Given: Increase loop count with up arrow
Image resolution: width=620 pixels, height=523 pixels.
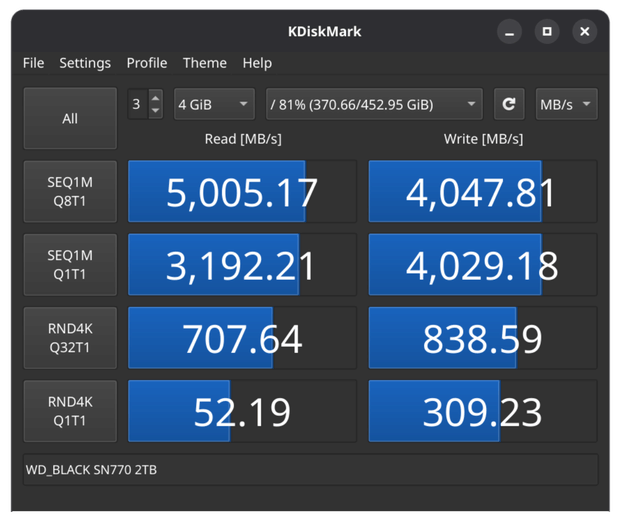Looking at the screenshot, I should tap(155, 98).
